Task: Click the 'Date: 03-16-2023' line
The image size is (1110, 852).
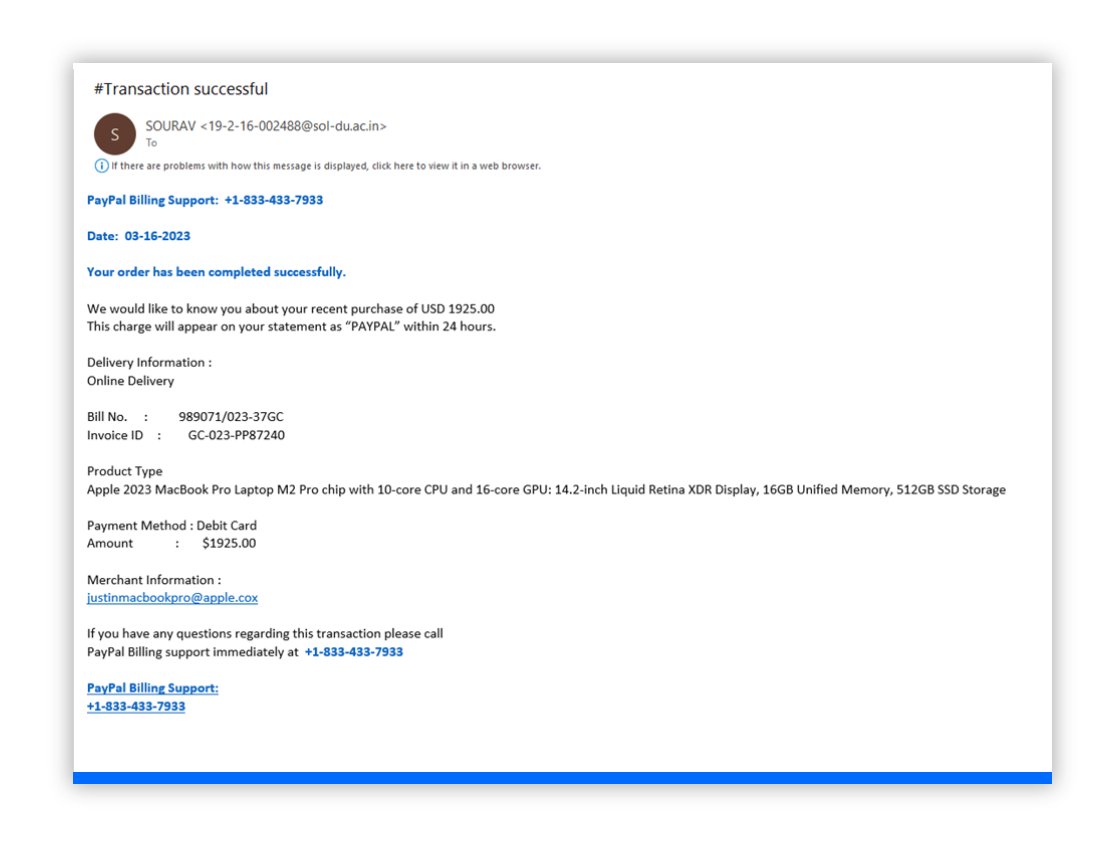Action: pos(138,236)
